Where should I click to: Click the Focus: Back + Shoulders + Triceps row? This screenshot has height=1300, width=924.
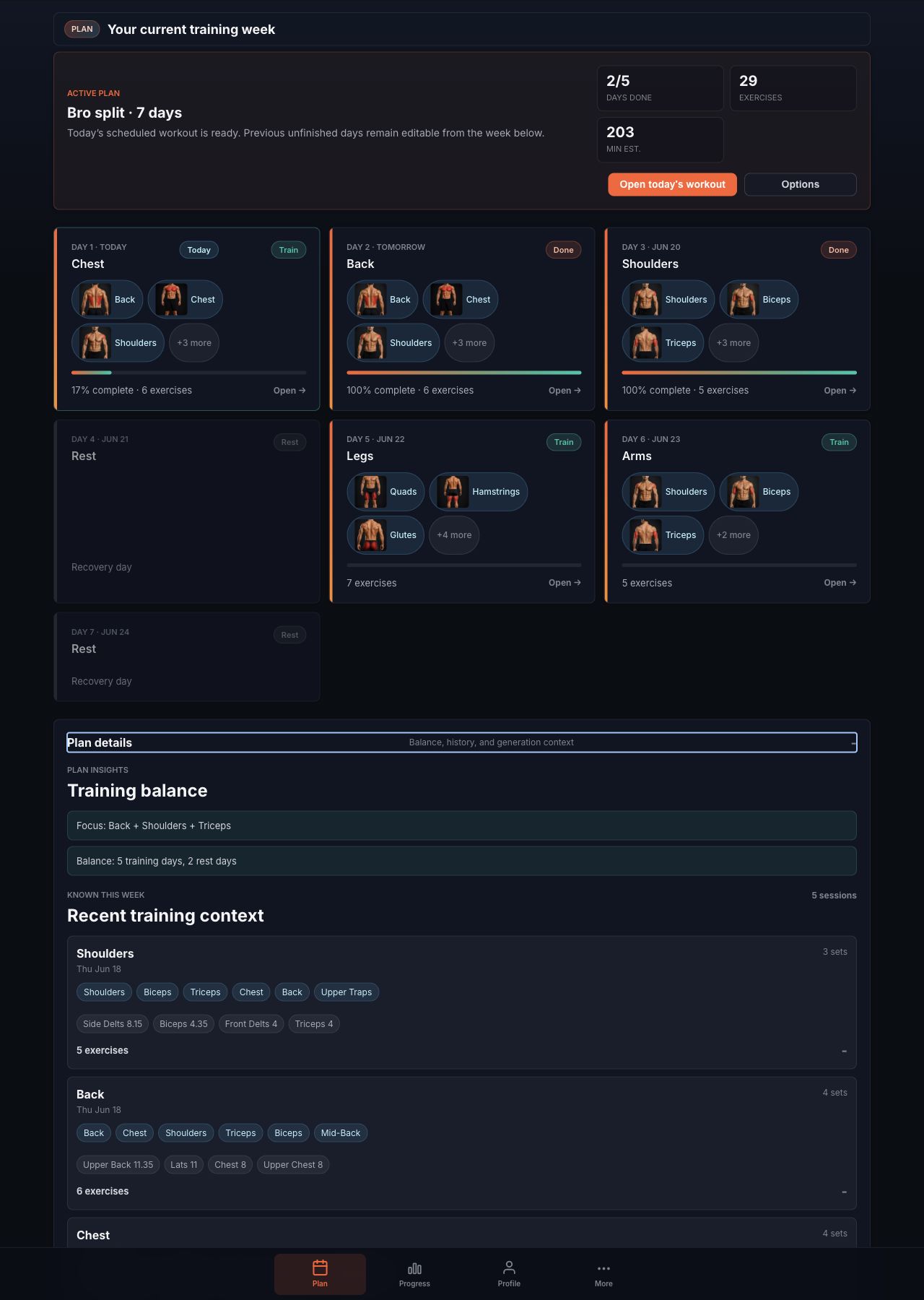click(x=462, y=825)
